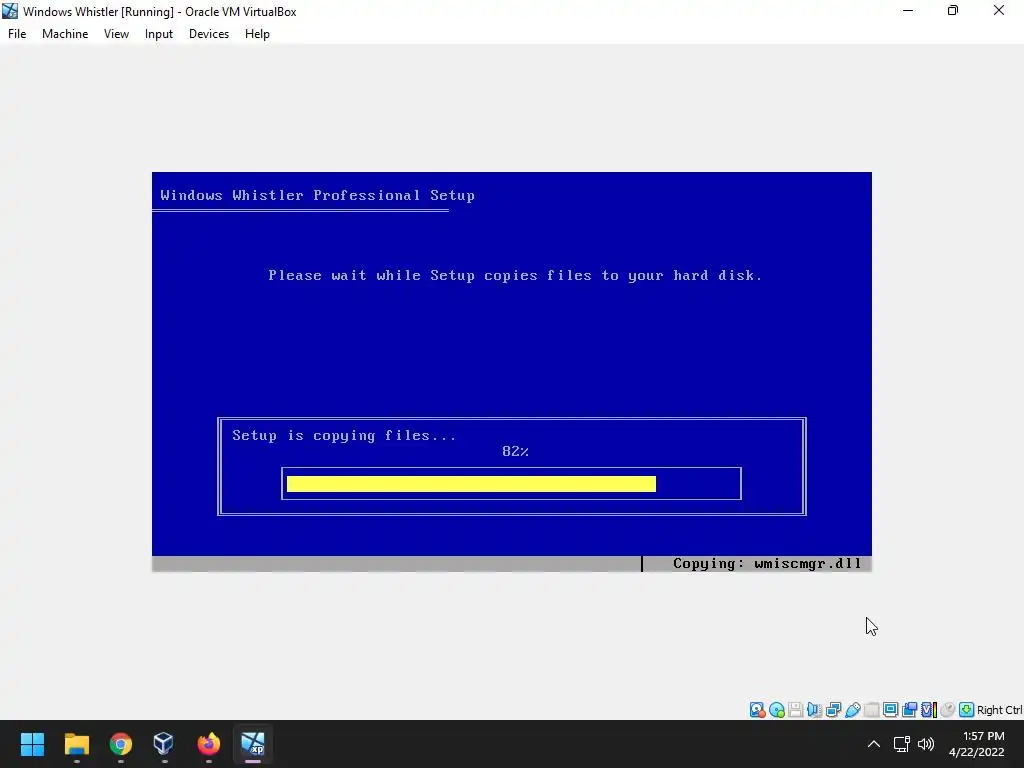Viewport: 1024px width, 768px height.
Task: Click the recording status icon
Action: [909, 710]
